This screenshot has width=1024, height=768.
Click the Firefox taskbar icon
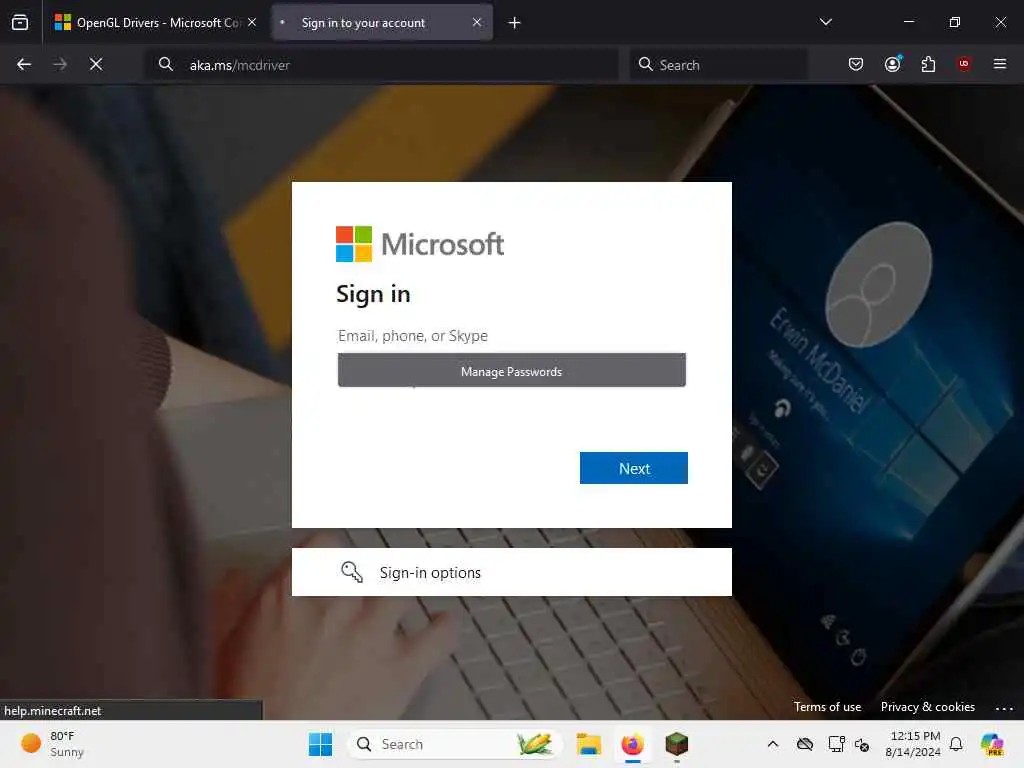632,744
